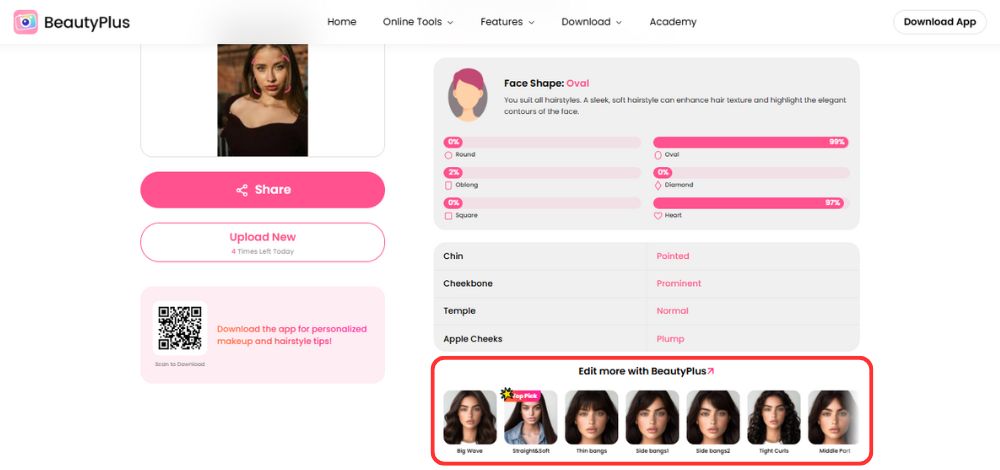Click the Diamond face shape icon
This screenshot has width=1000, height=470.
pos(658,185)
